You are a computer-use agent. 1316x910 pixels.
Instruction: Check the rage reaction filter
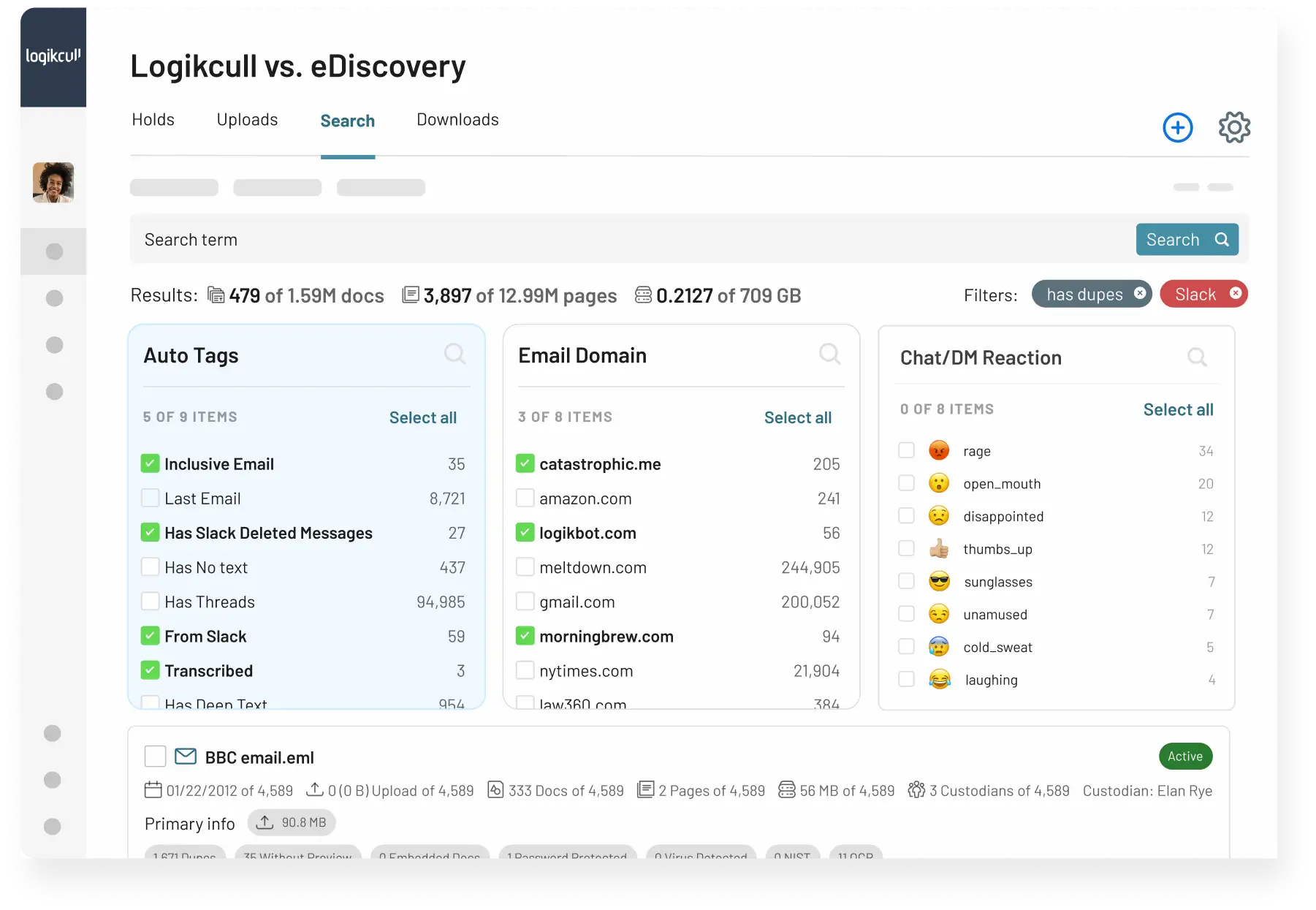click(x=907, y=451)
